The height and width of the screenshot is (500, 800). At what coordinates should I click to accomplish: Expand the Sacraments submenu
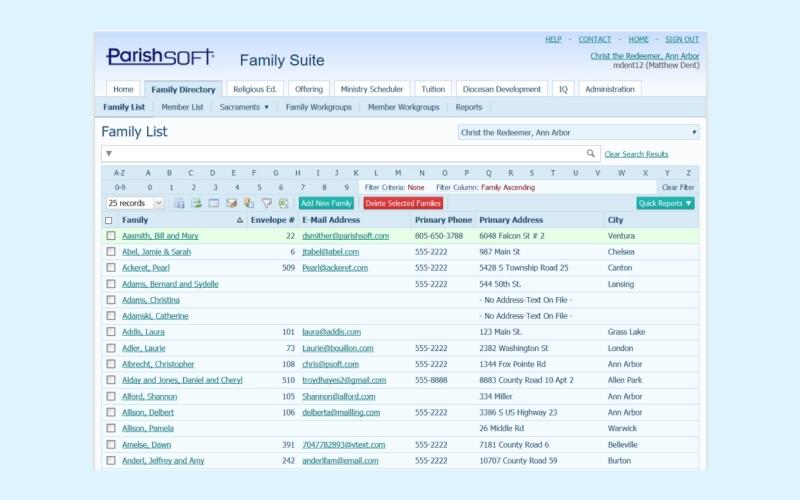(244, 107)
